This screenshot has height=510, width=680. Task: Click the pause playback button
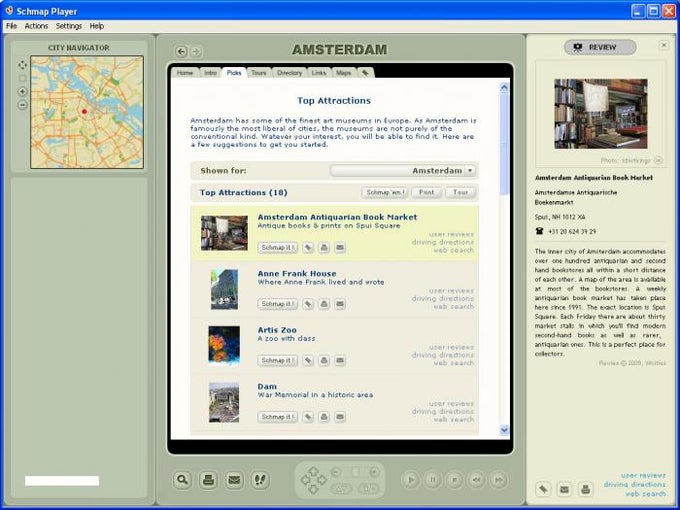[433, 480]
